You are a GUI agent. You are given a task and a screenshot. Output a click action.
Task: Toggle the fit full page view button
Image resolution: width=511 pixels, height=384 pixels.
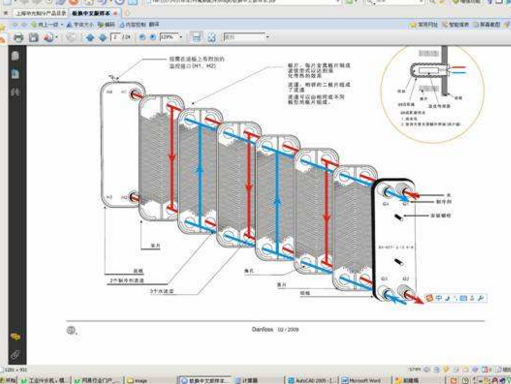(x=211, y=37)
